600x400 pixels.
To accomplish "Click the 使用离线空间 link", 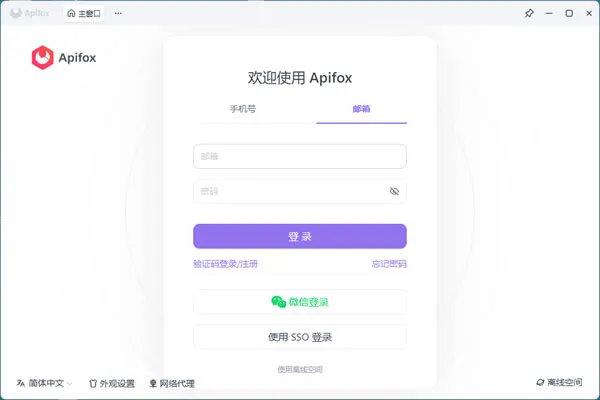I will click(300, 369).
